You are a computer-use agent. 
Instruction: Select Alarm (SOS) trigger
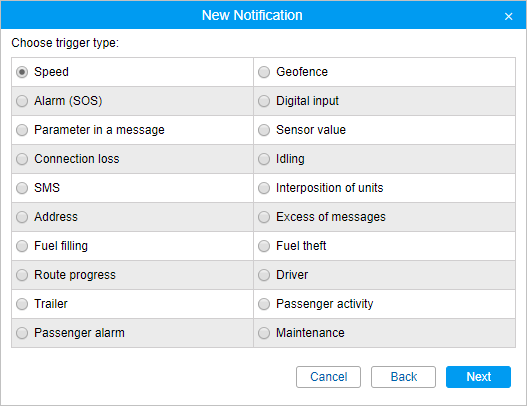point(22,101)
